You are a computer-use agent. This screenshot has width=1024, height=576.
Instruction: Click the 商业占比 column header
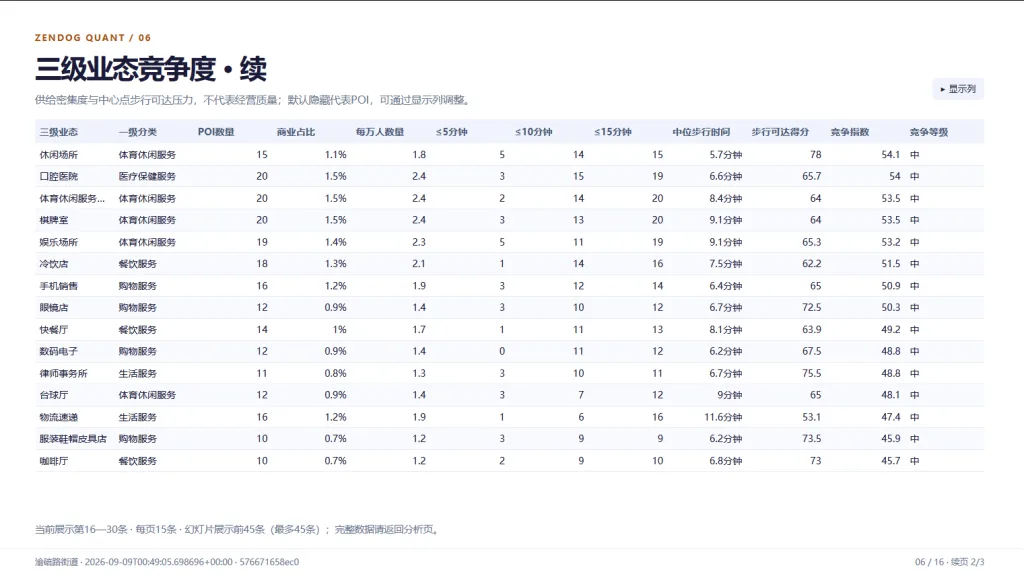[x=296, y=132]
